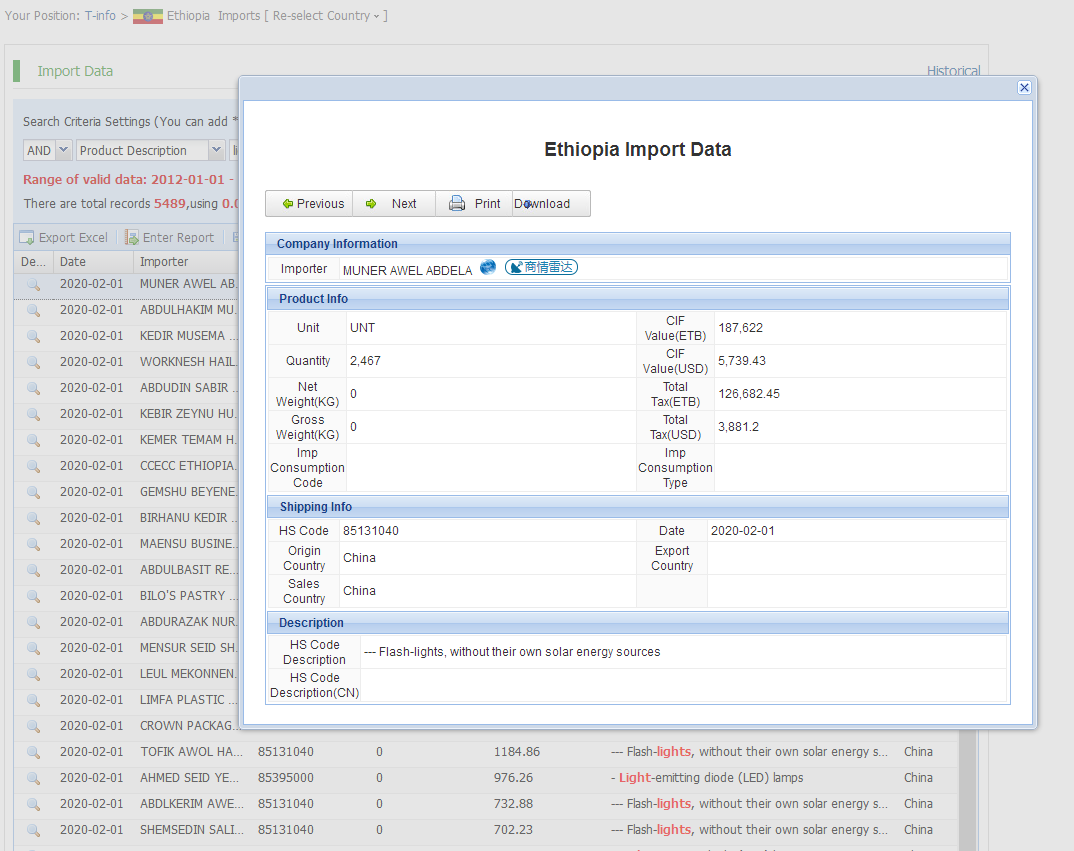Go to the Previous import record
Image resolution: width=1074 pixels, height=851 pixels.
click(x=309, y=204)
